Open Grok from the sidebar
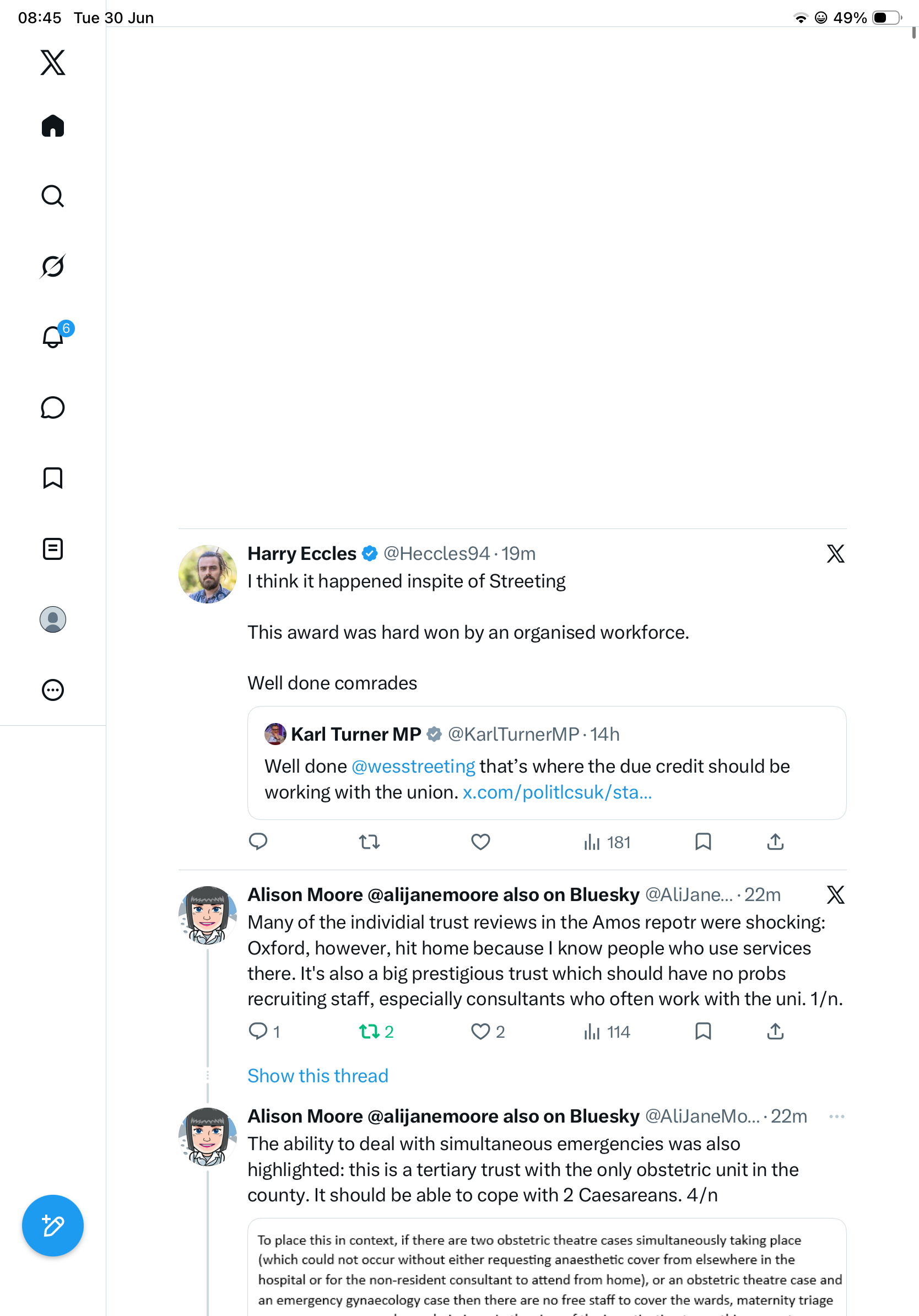919x1316 pixels. (53, 266)
